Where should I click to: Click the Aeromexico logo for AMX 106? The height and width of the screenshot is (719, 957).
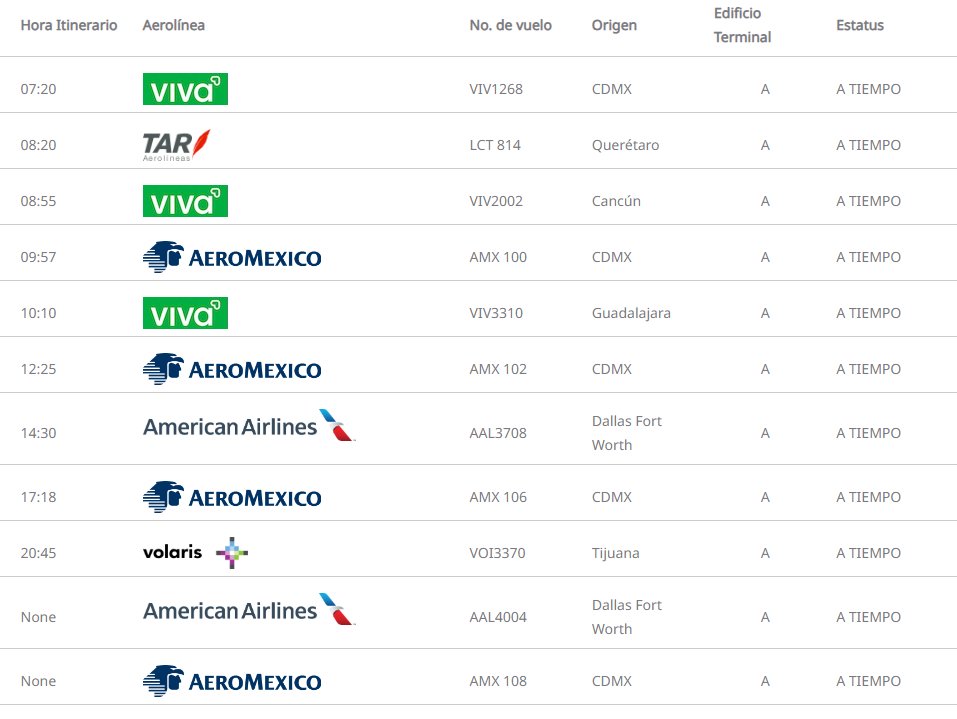(232, 497)
